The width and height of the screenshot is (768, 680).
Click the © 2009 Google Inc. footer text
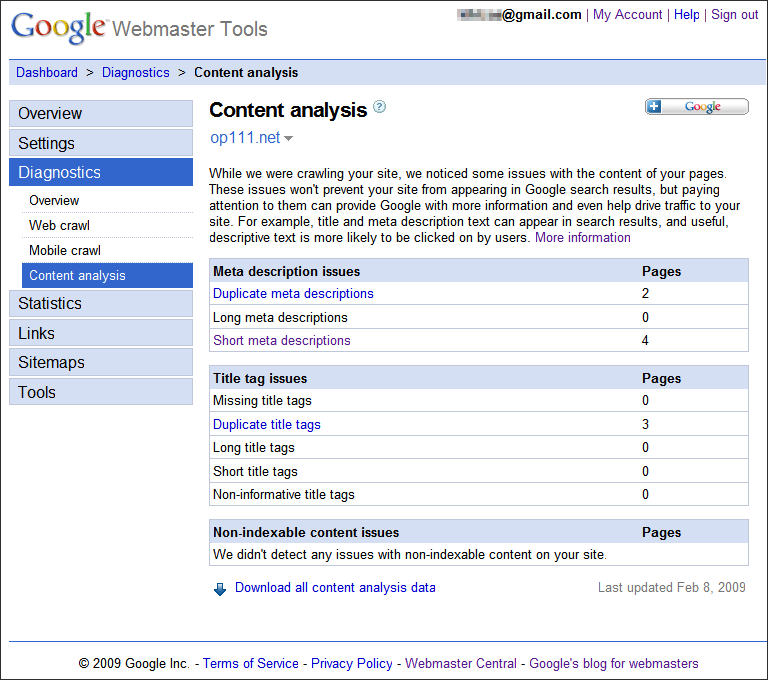tap(134, 663)
